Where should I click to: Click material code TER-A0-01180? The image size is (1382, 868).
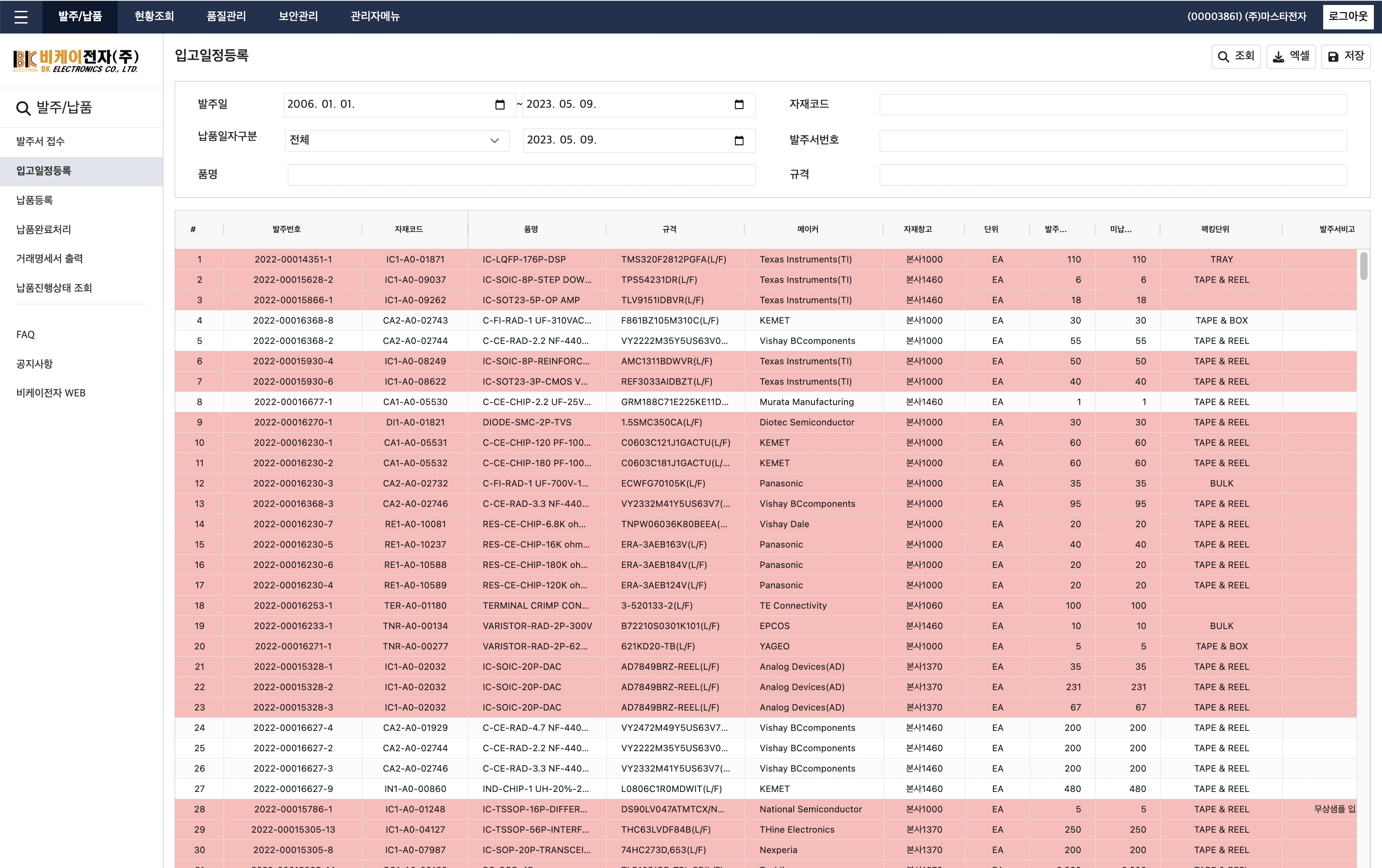[415, 606]
